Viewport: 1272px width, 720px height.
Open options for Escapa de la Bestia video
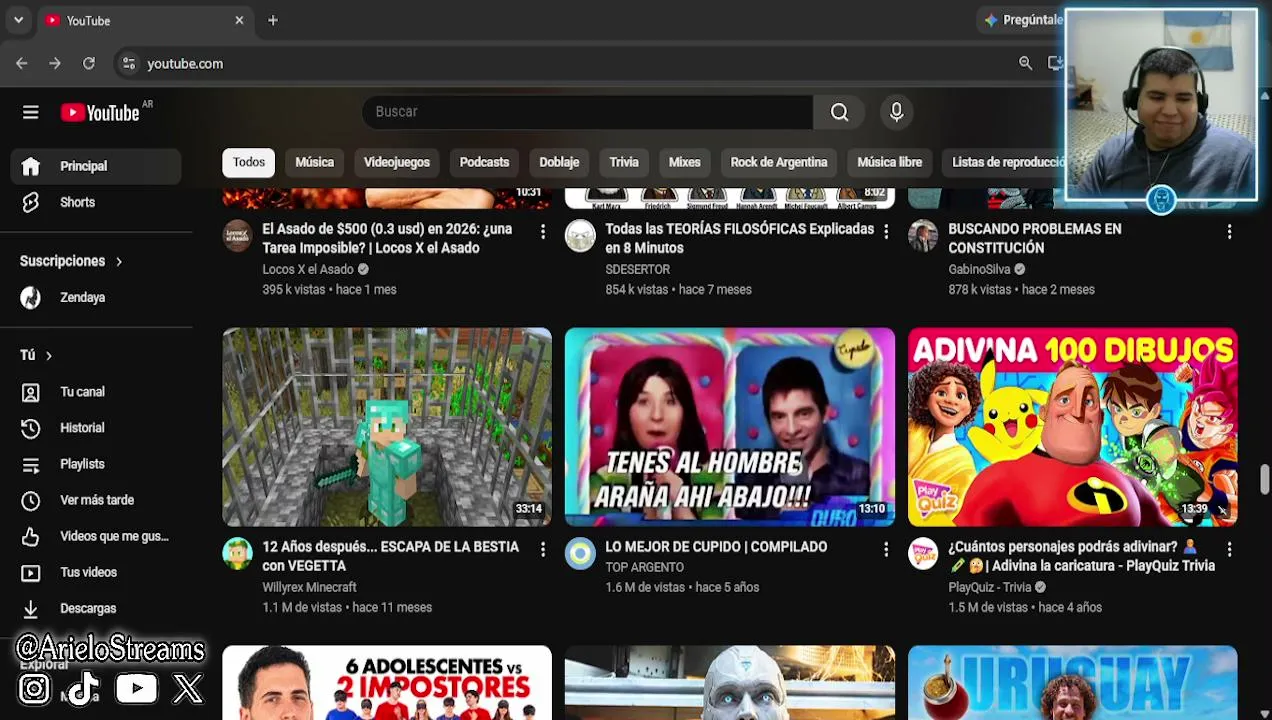[x=543, y=550]
